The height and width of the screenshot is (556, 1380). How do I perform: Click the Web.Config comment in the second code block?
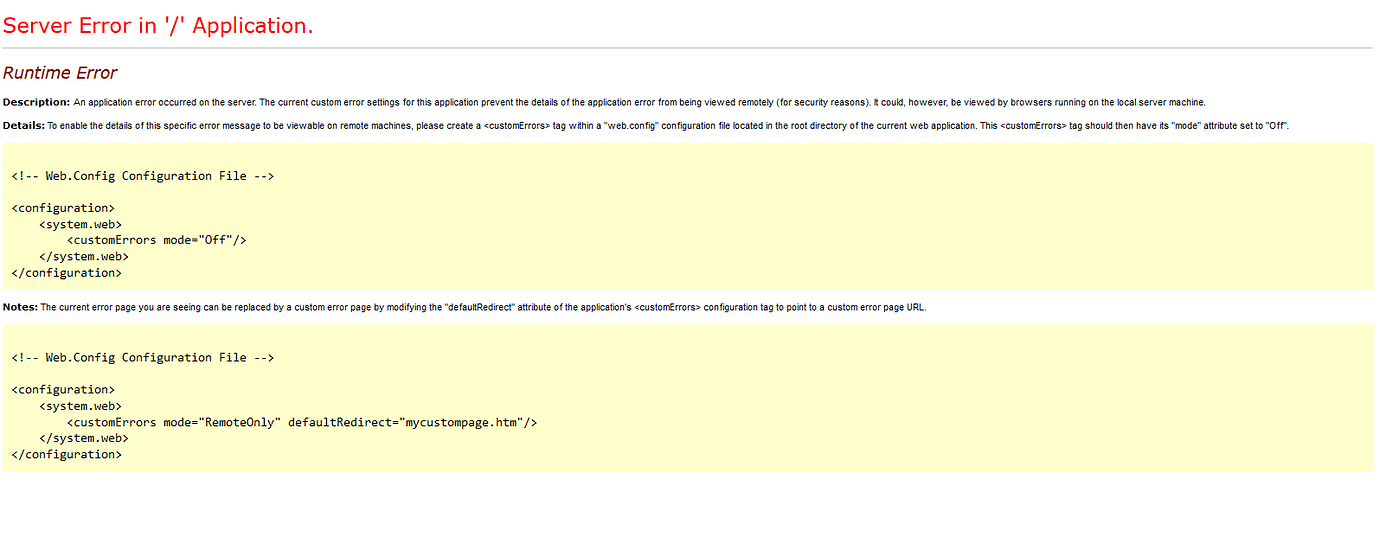pos(142,357)
